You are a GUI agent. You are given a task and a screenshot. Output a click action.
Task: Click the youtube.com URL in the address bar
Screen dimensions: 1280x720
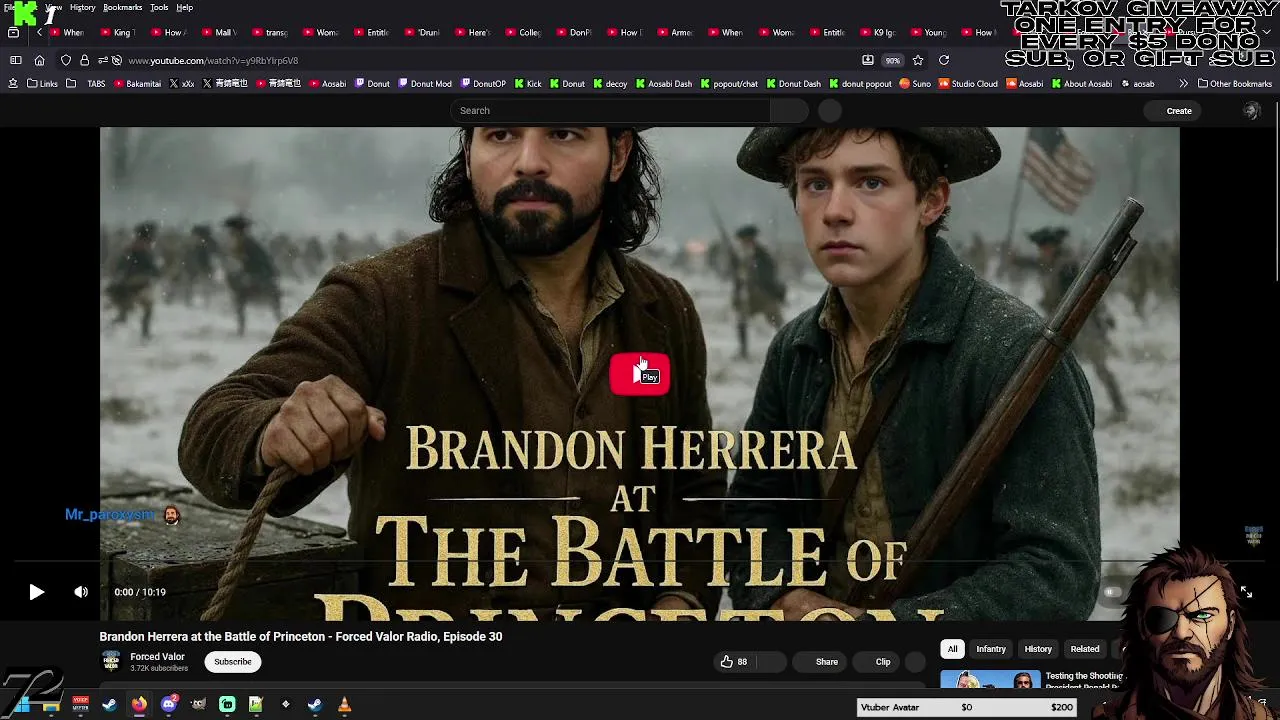[x=213, y=60]
